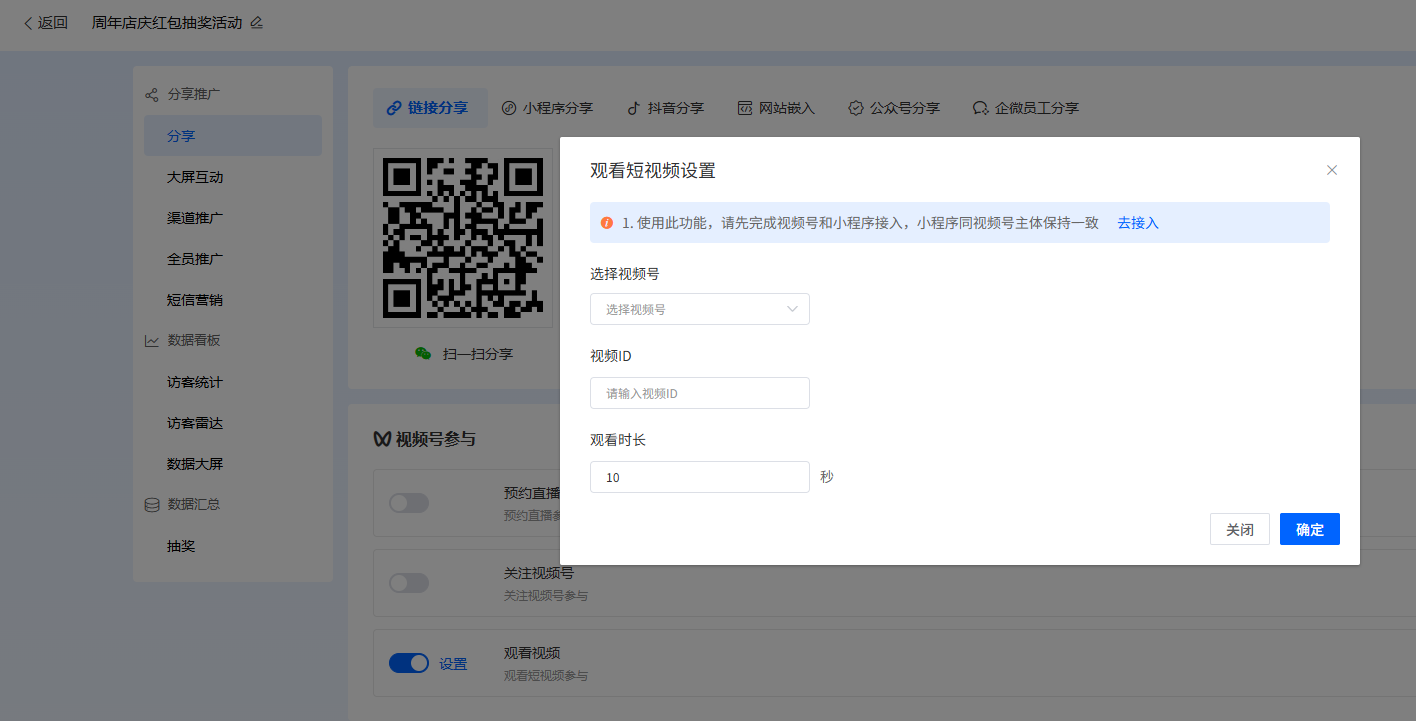Click the WeChat icon next to 扫一扫分享
Screen dimensions: 1416x721
pos(424,354)
